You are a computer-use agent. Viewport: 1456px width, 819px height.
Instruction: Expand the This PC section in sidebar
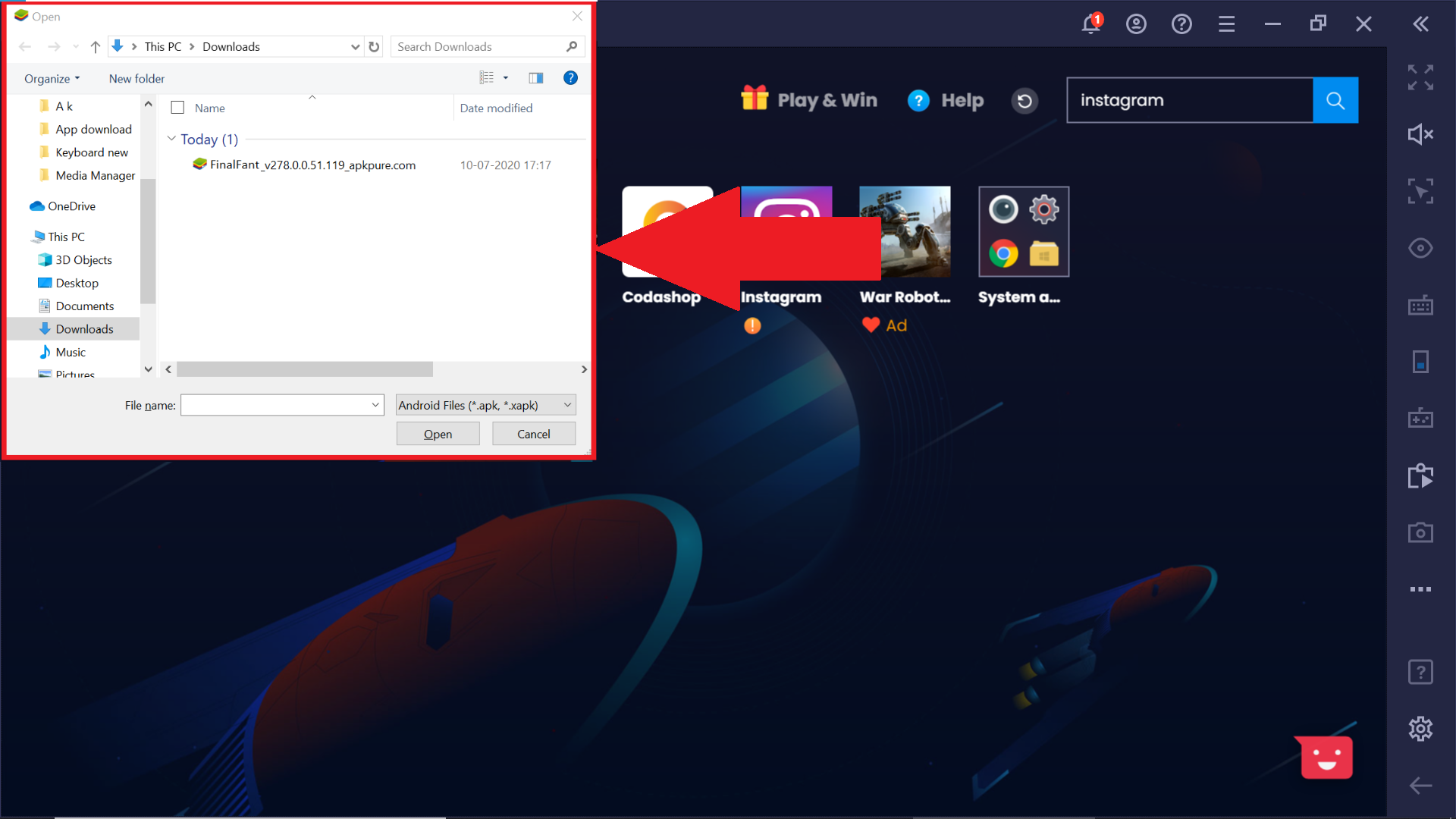22,236
